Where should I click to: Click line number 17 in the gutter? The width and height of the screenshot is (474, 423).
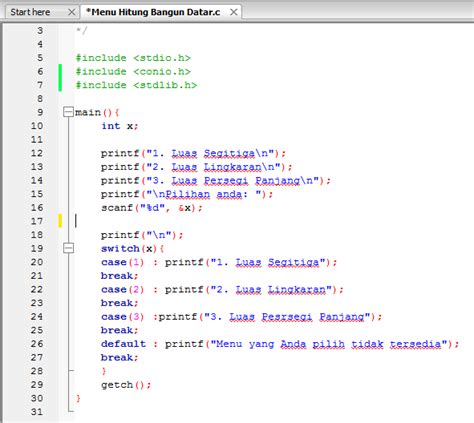(x=37, y=221)
